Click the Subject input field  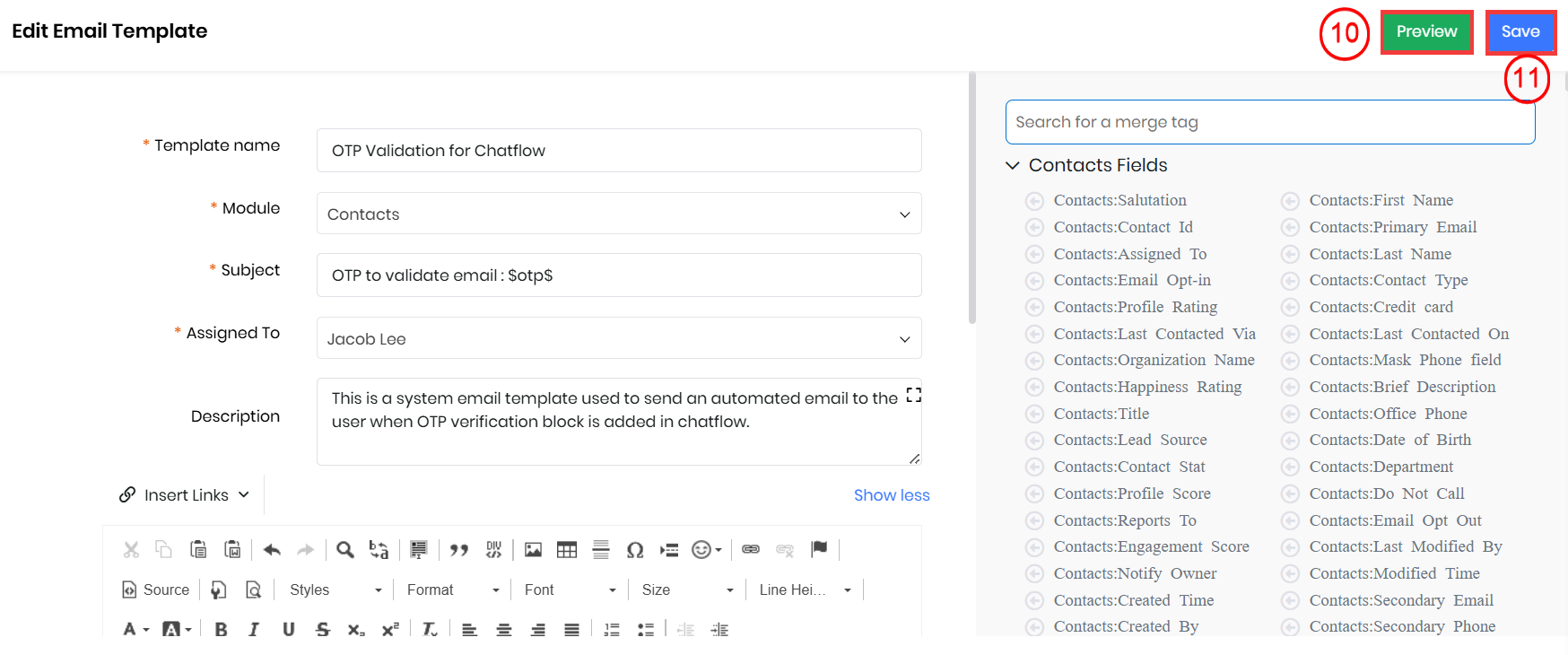click(x=619, y=275)
